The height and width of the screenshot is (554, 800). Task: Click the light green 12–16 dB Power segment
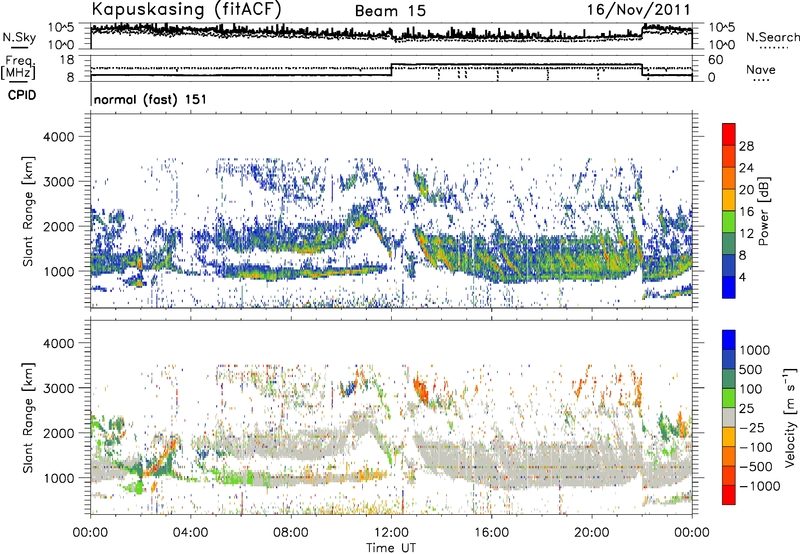click(729, 222)
